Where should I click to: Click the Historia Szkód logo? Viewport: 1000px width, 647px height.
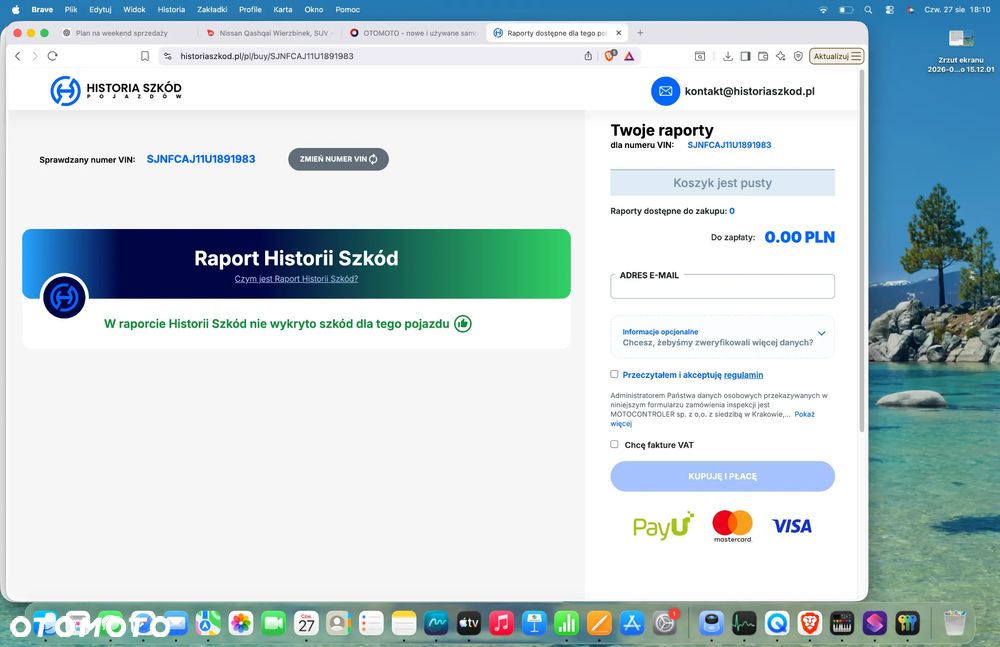pos(116,91)
